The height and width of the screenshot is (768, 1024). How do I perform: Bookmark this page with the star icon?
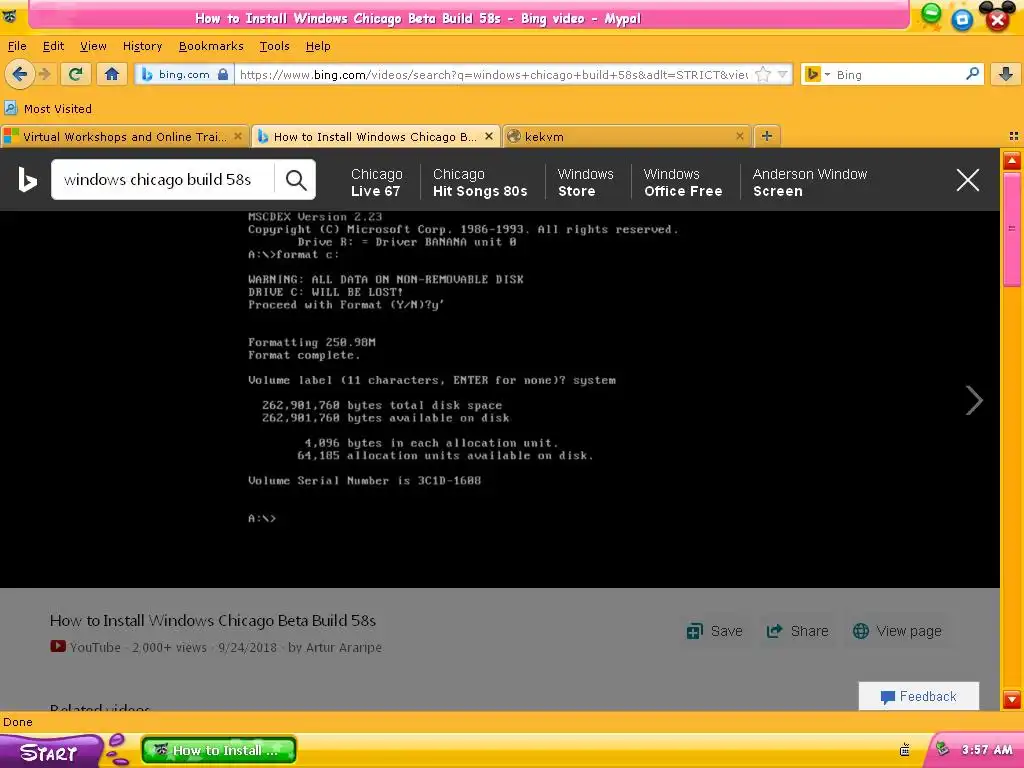(x=763, y=74)
